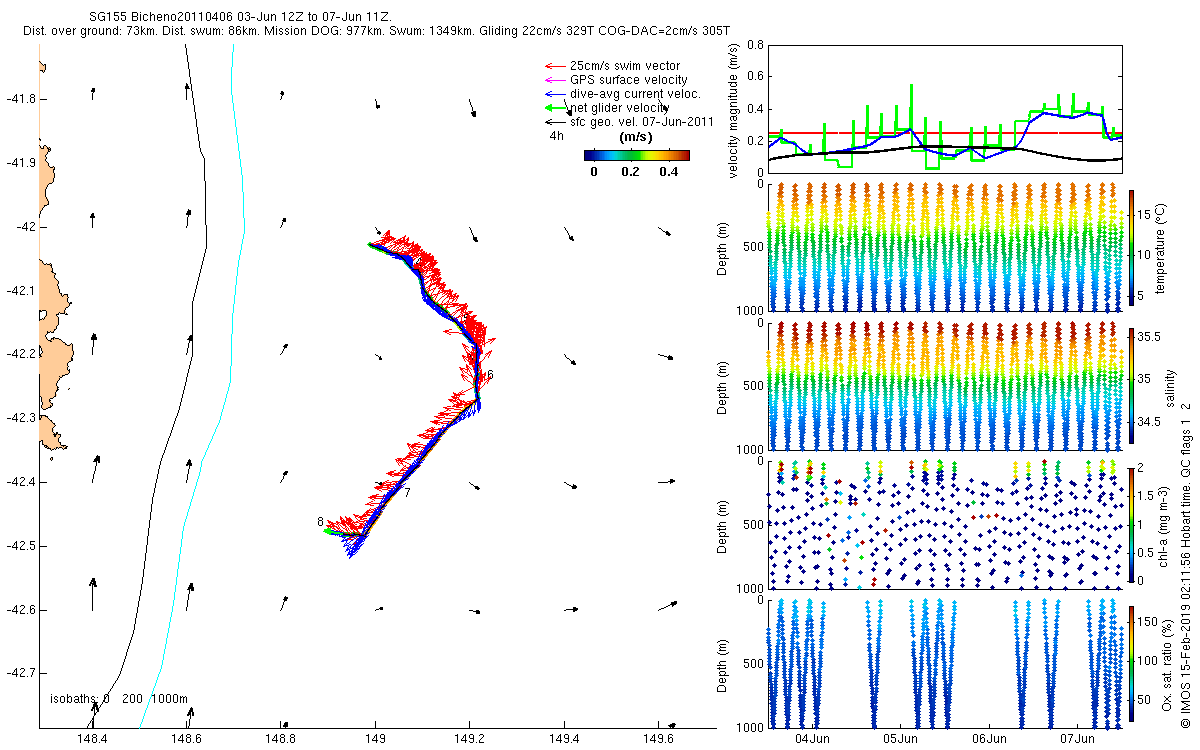
Task: Click the '05Jun' date tick label
Action: (x=901, y=739)
